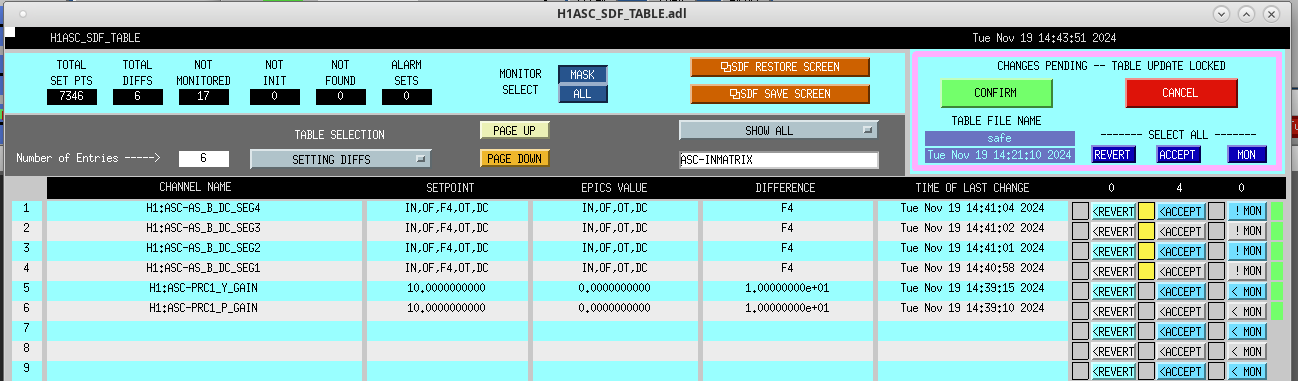
Task: Click yellow accept indicator for H1:ASC-AS_B_DC_SEG2
Action: 1146,251
